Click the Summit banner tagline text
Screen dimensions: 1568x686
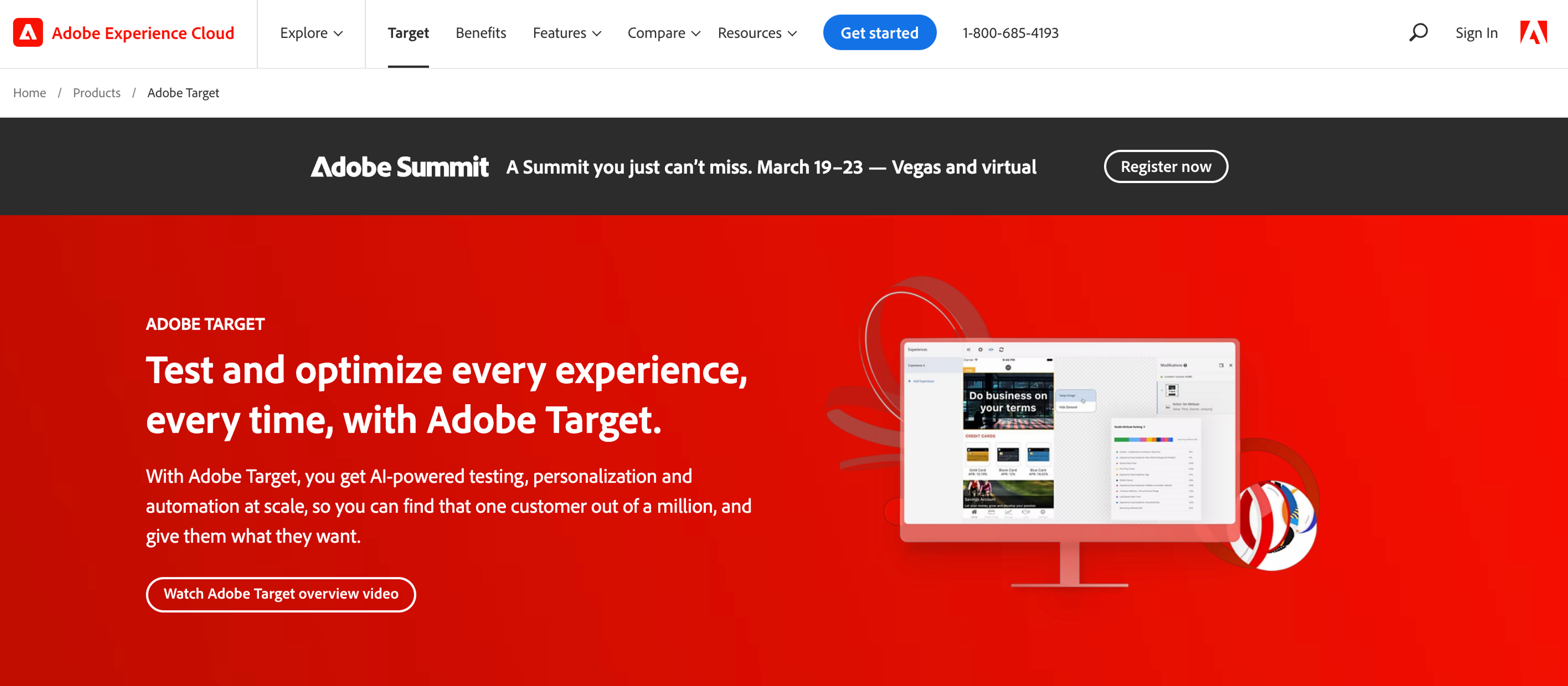point(771,167)
